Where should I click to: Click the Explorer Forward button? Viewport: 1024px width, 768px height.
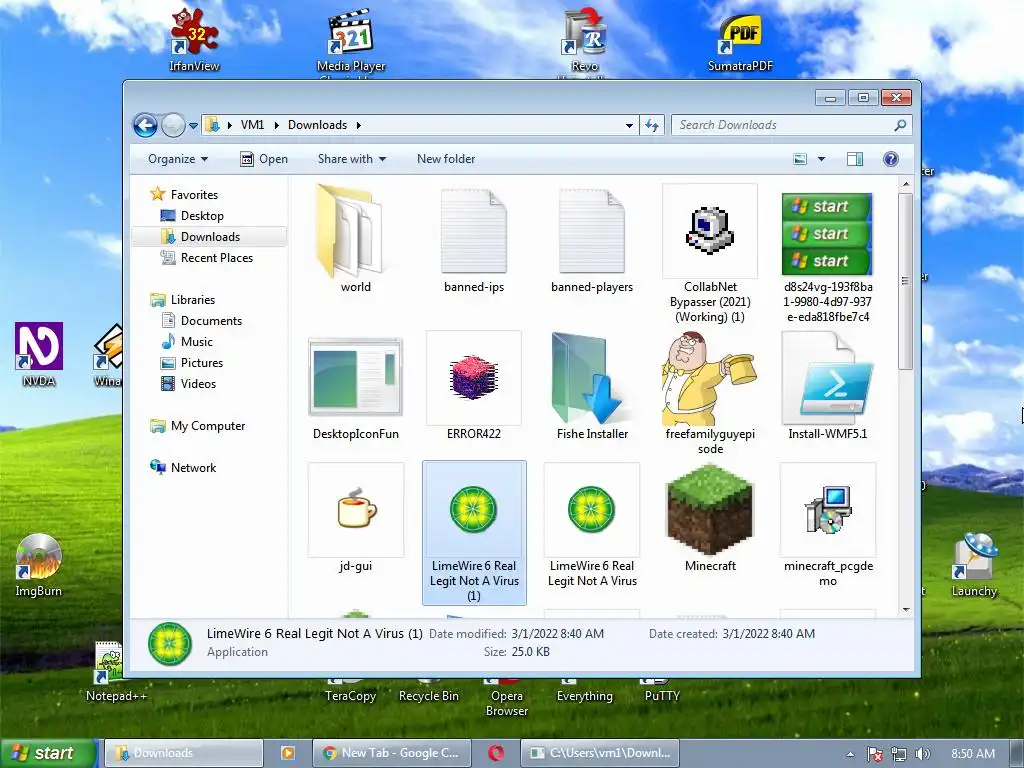(x=173, y=125)
